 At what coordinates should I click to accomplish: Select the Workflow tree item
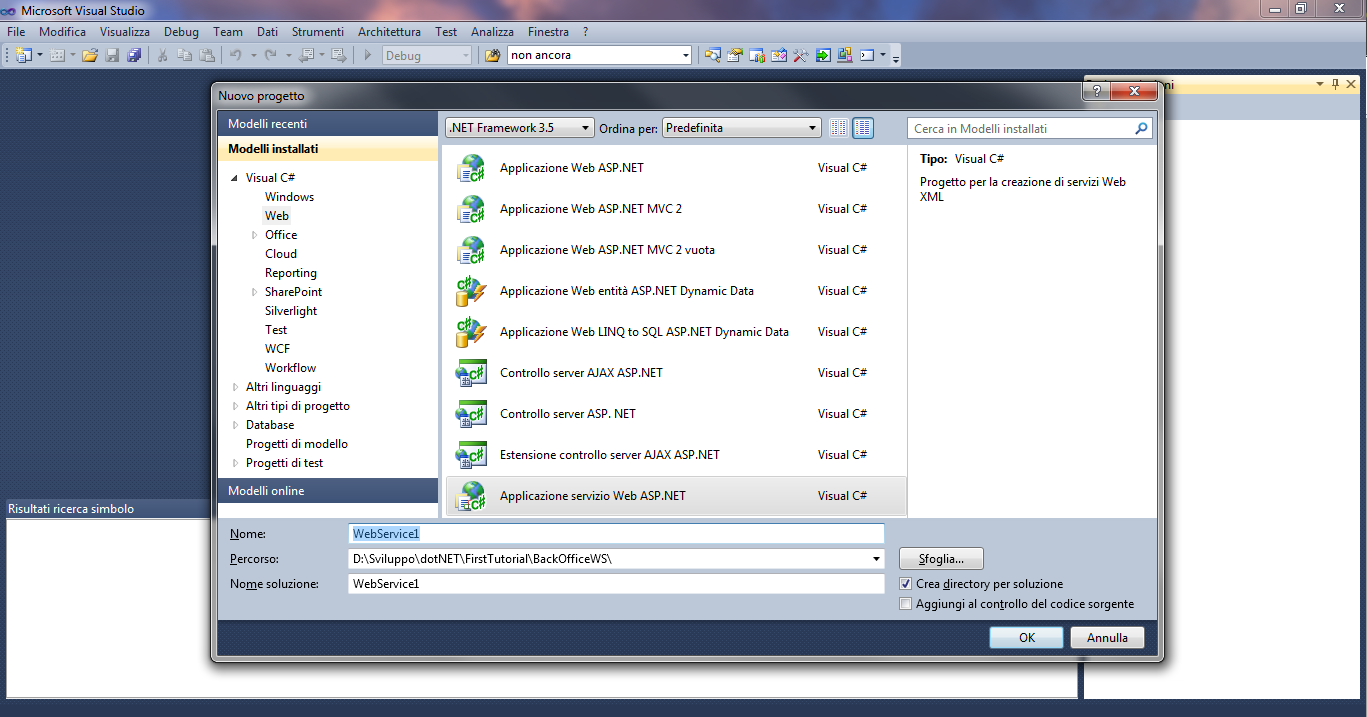[x=290, y=368]
